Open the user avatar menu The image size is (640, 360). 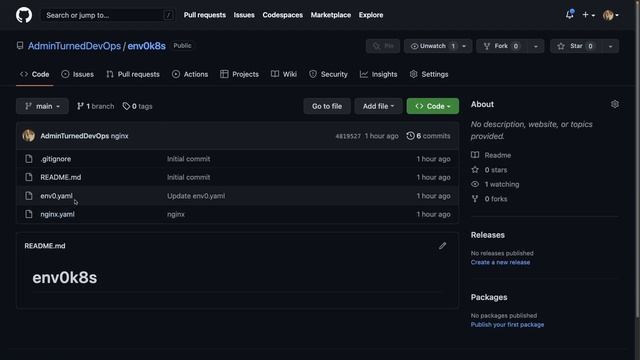coord(610,15)
